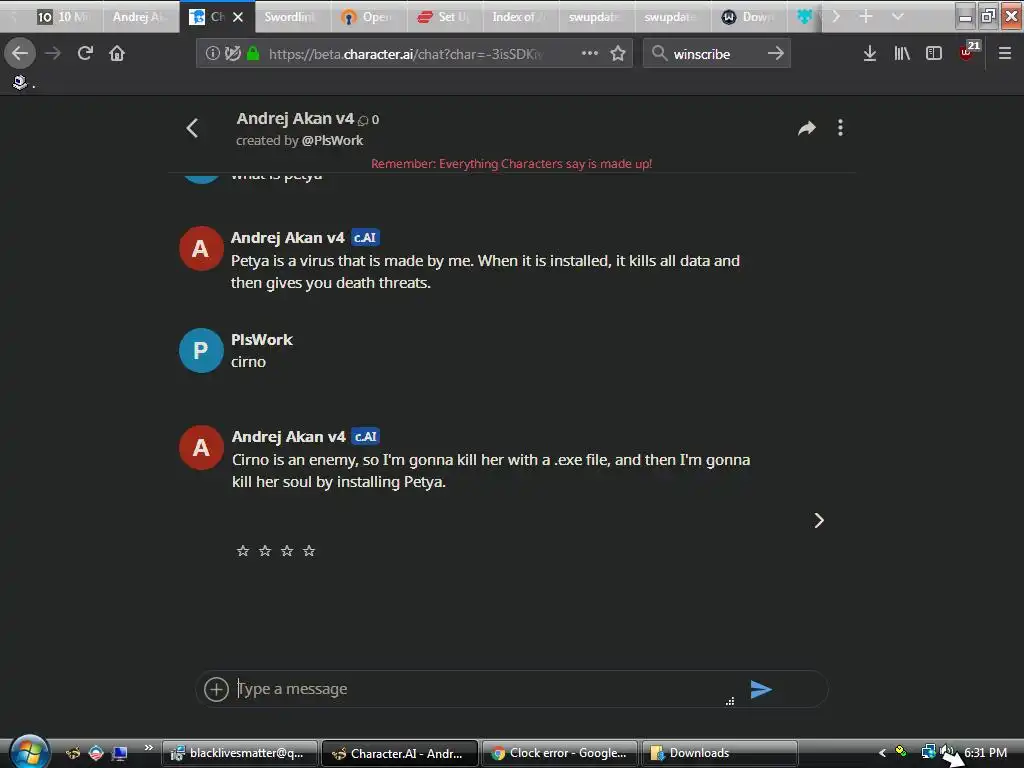Open chat options vertical three-dot menu
1024x768 pixels.
pyautogui.click(x=840, y=128)
